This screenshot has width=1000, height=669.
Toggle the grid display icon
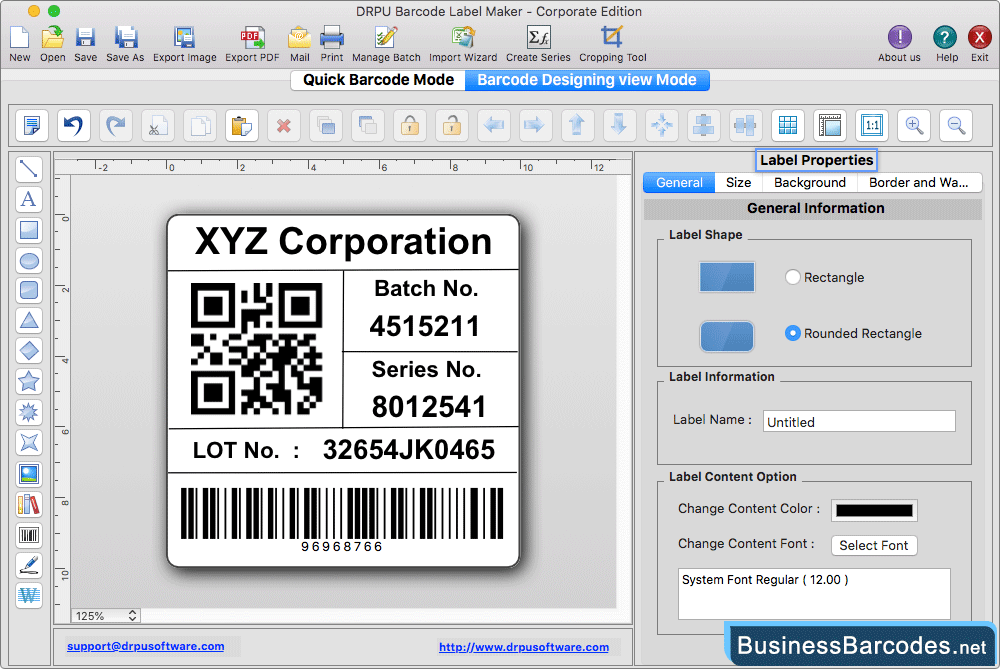click(788, 125)
